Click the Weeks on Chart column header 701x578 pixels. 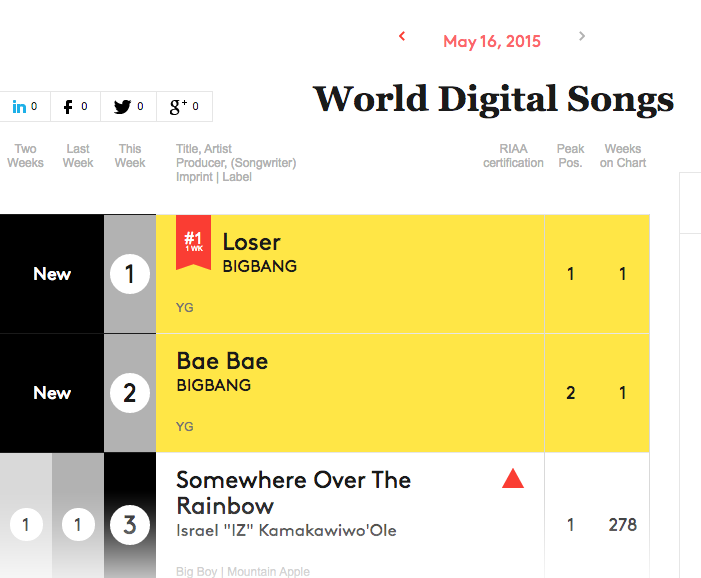click(623, 156)
